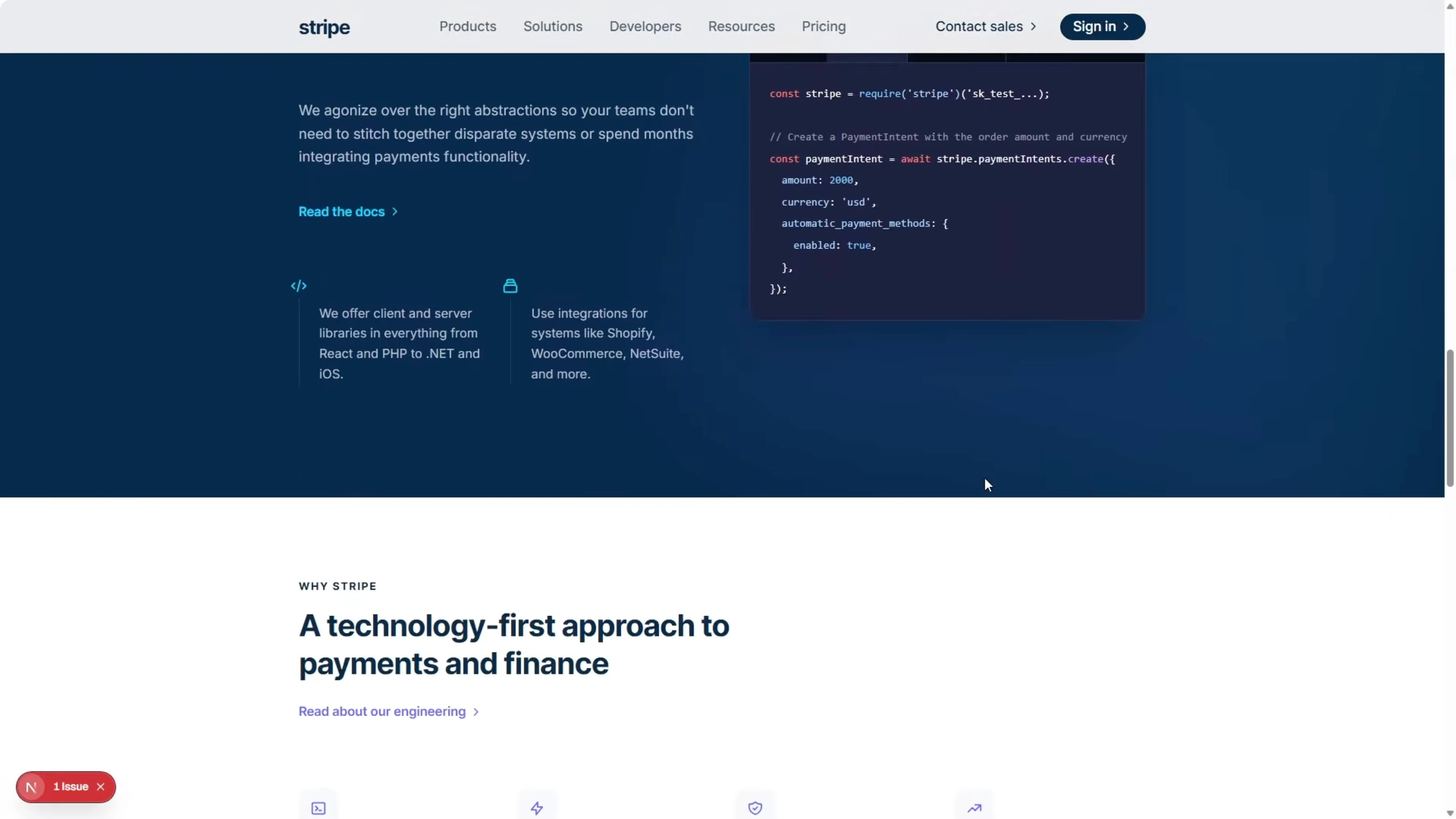The height and width of the screenshot is (819, 1456).
Task: Click the red N Next.js badge icon
Action: pyautogui.click(x=32, y=787)
